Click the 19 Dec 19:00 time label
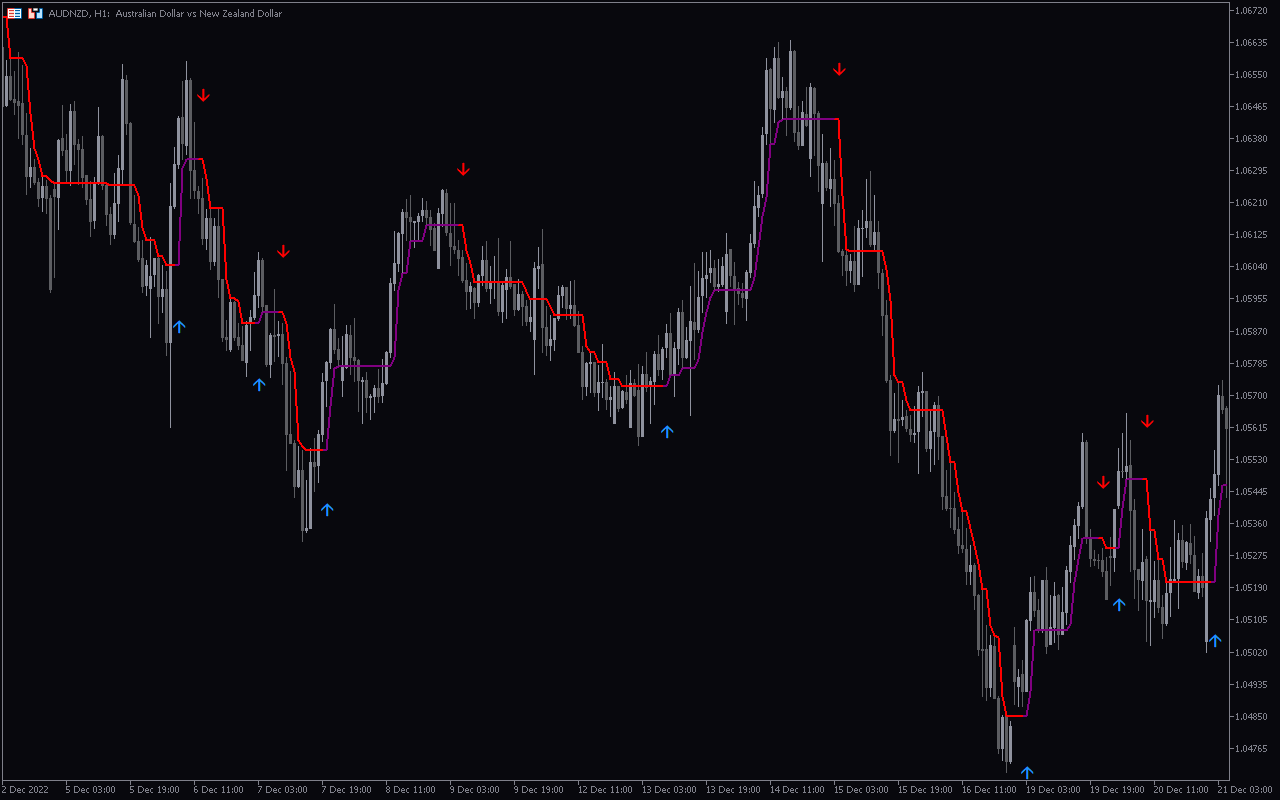The height and width of the screenshot is (800, 1280). pyautogui.click(x=1117, y=789)
